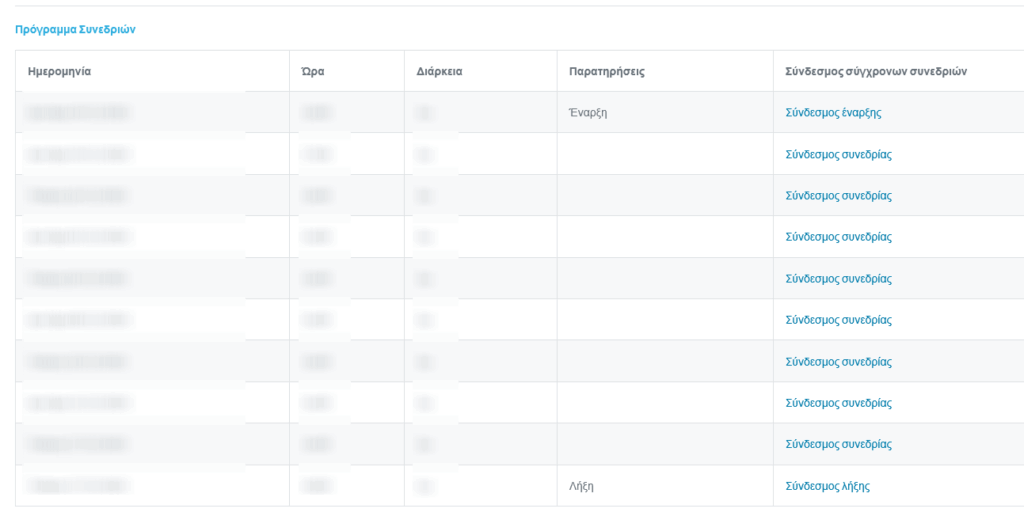The image size is (1024, 516).
Task: Open Σύνδεσμος συνεδρίας link in fourth row
Action: click(838, 237)
